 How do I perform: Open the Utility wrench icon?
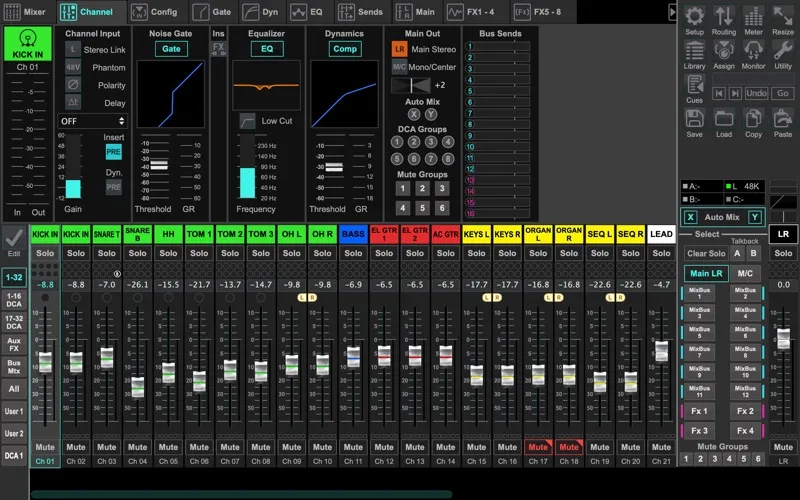[783, 51]
